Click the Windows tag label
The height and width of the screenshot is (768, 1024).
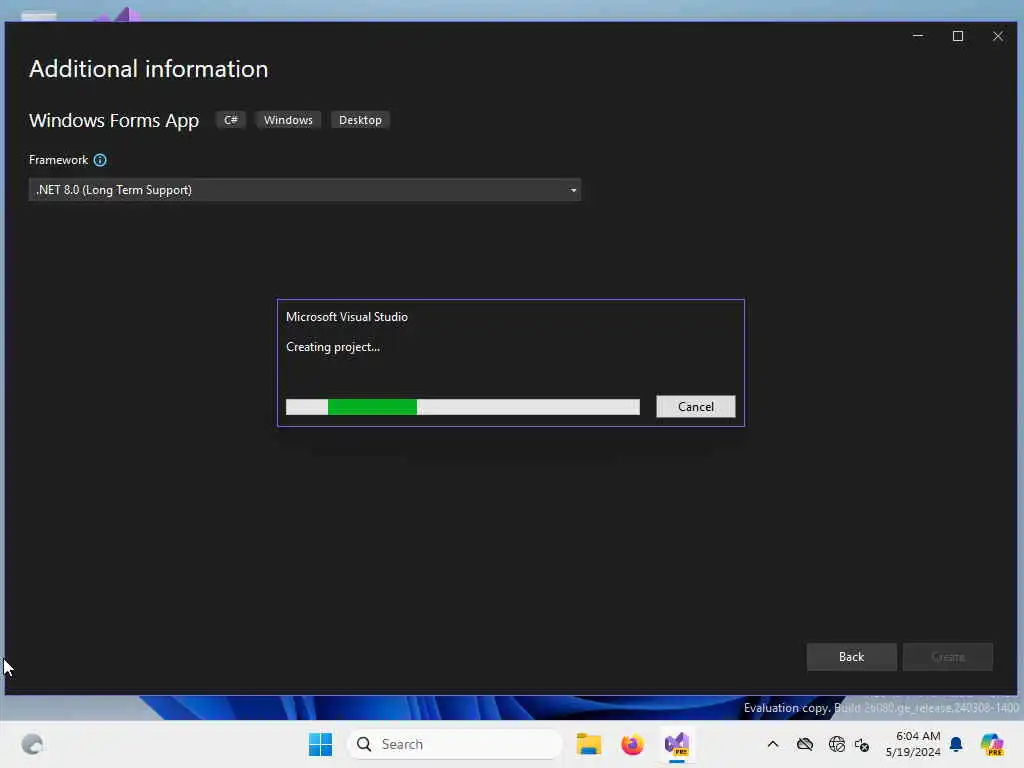(x=288, y=120)
